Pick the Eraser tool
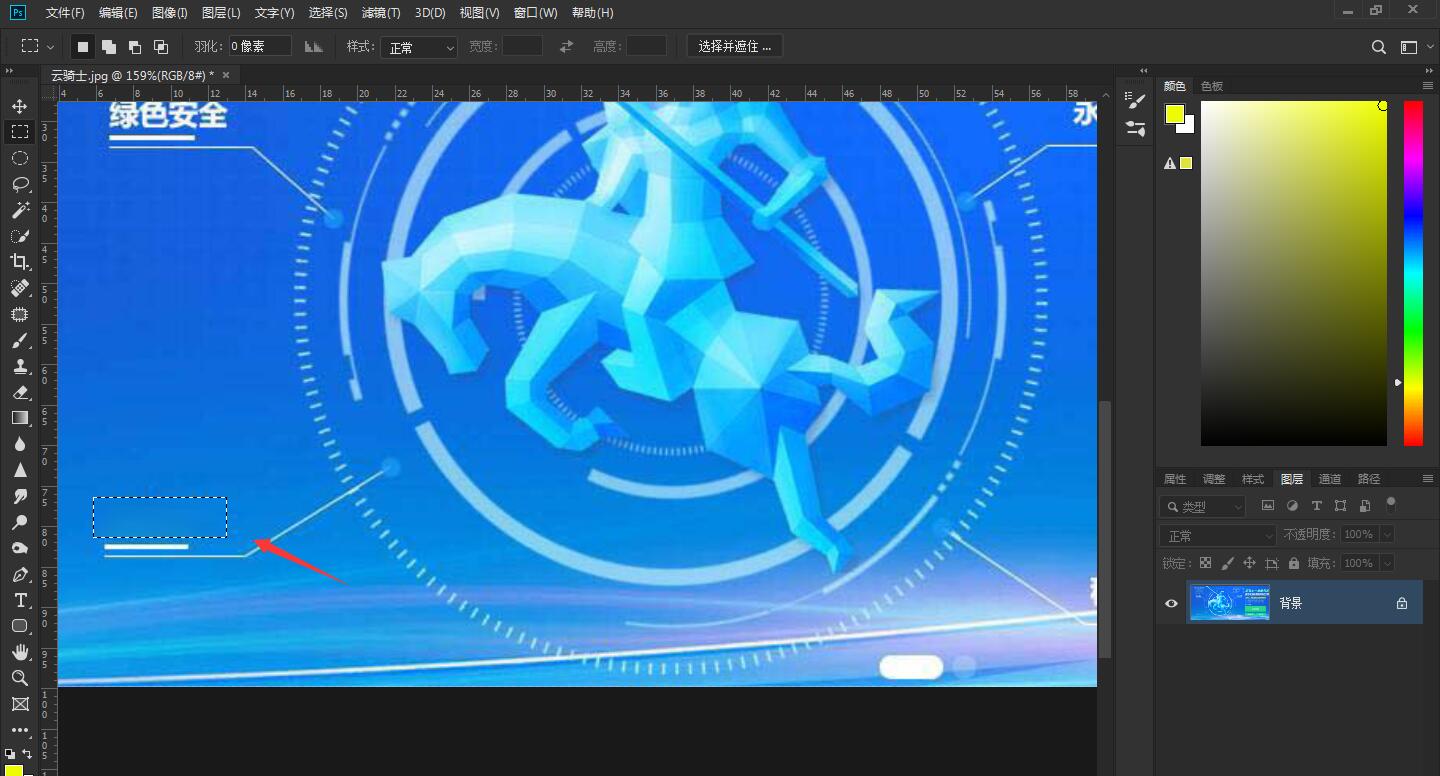Screen dimensions: 1440x776 (20, 392)
